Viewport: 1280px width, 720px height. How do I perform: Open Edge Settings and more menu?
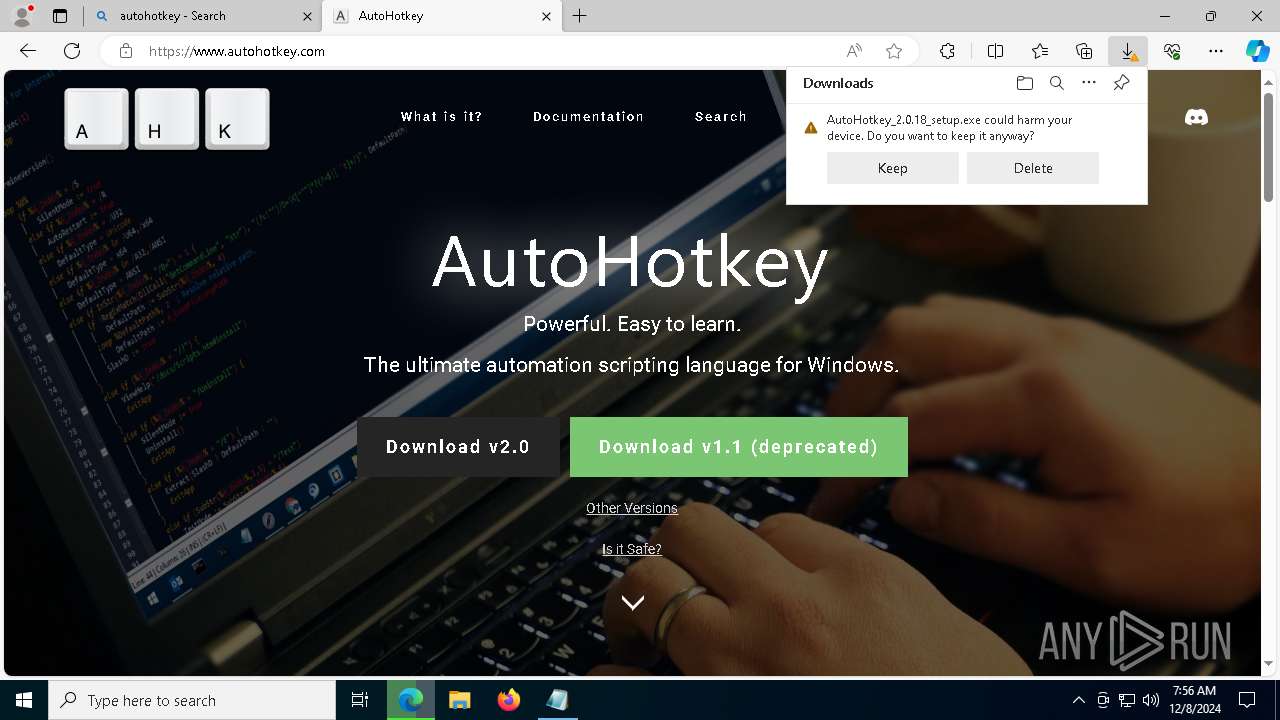pyautogui.click(x=1216, y=51)
